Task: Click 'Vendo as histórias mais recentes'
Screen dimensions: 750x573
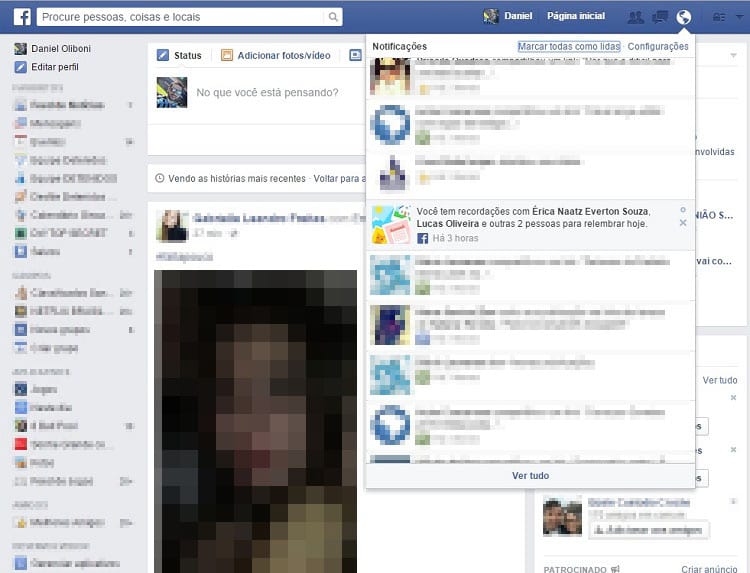Action: tap(237, 178)
